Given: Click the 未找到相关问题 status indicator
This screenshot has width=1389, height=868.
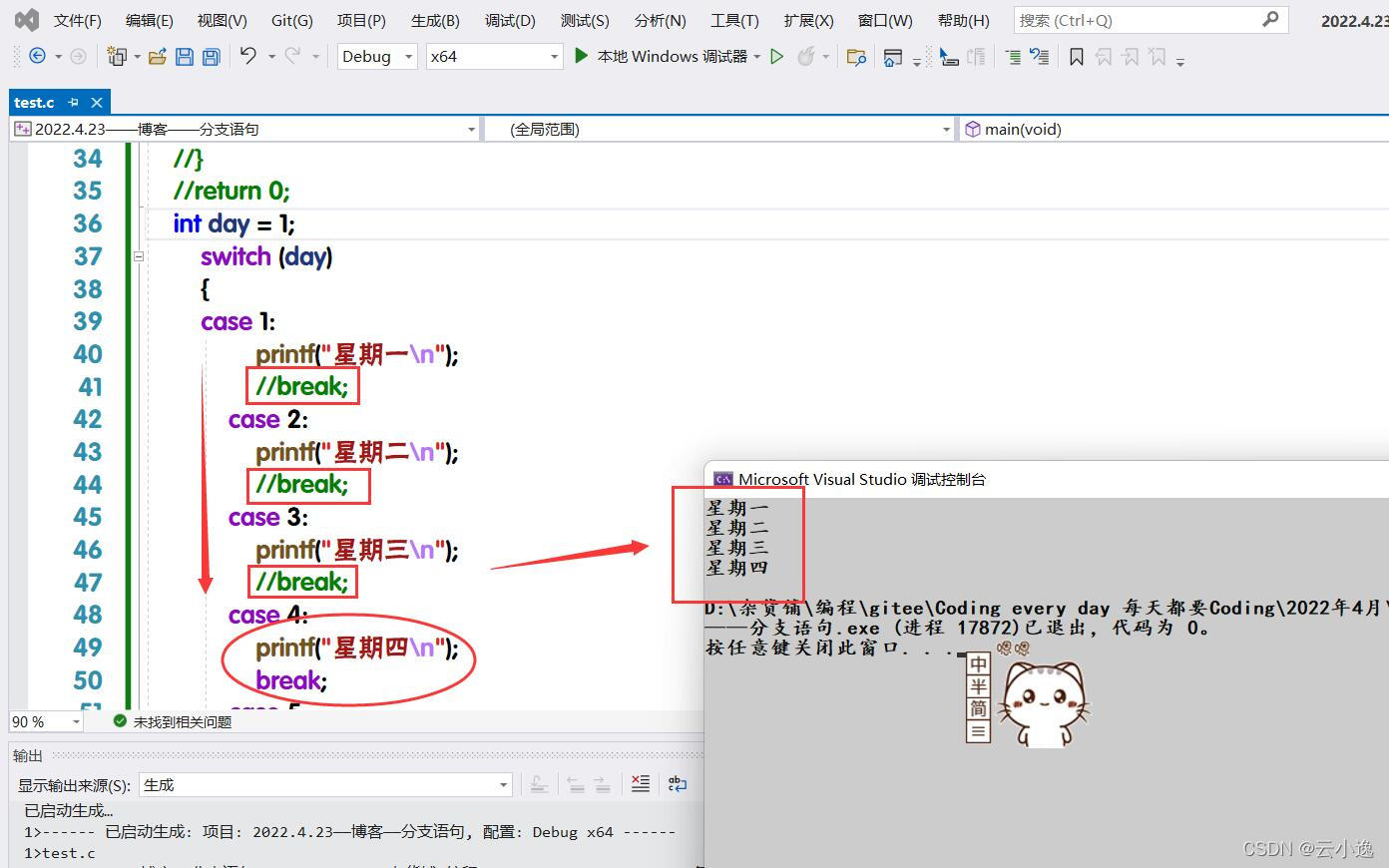Looking at the screenshot, I should pos(173,721).
